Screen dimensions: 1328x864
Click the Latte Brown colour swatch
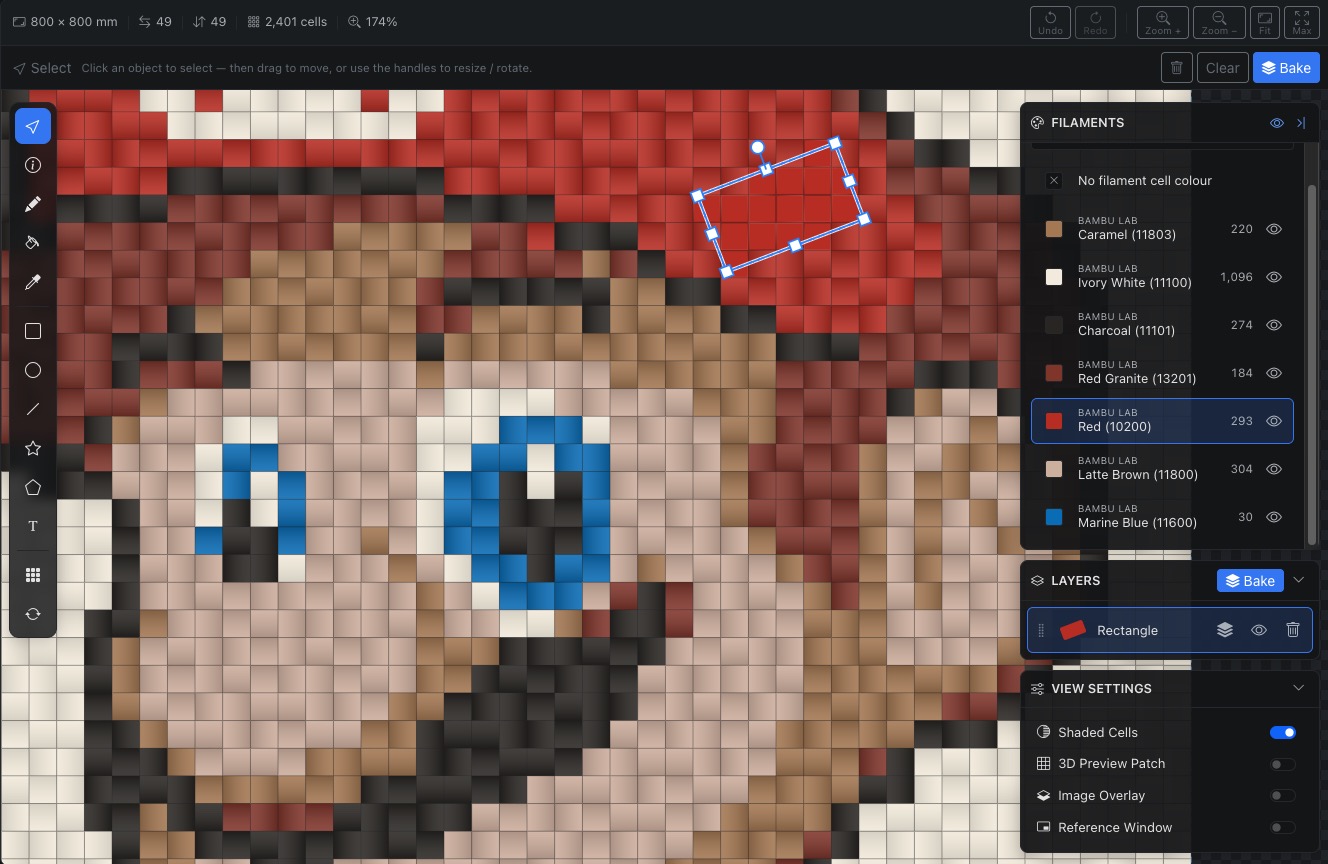pyautogui.click(x=1054, y=469)
